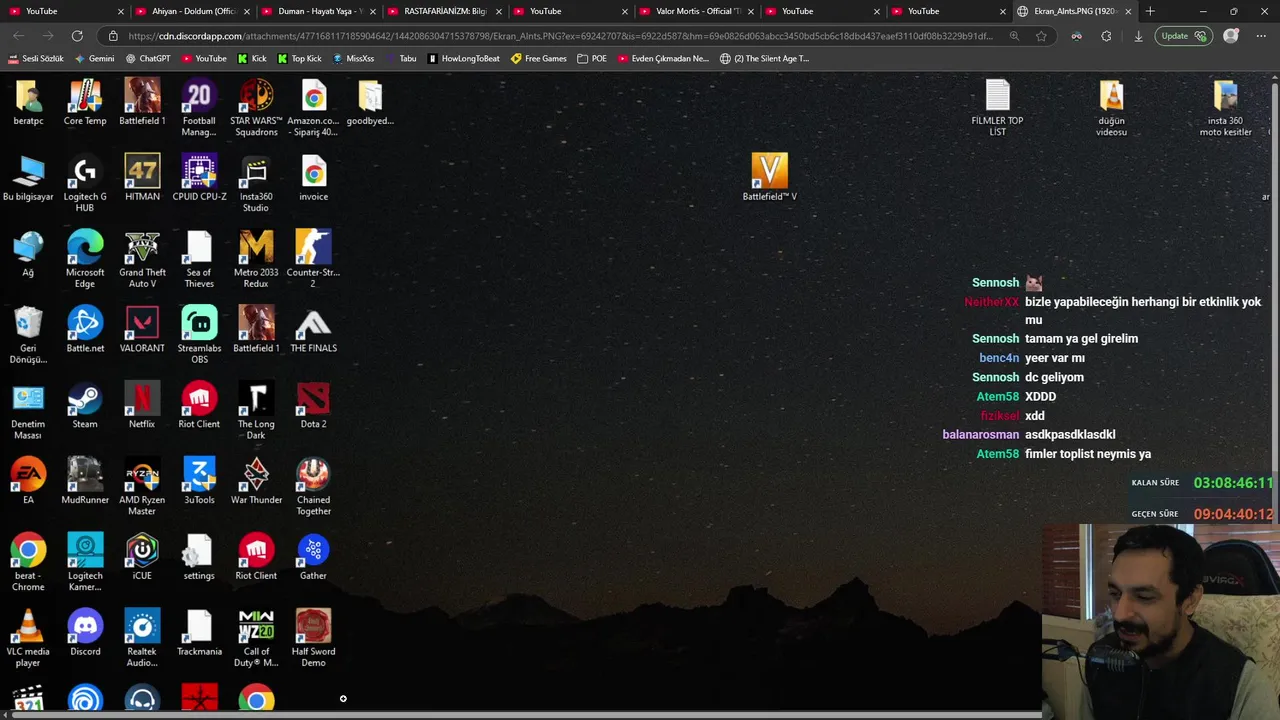Open the Call of Duty MW shortcut
Viewport: 1280px width, 720px height.
click(256, 640)
